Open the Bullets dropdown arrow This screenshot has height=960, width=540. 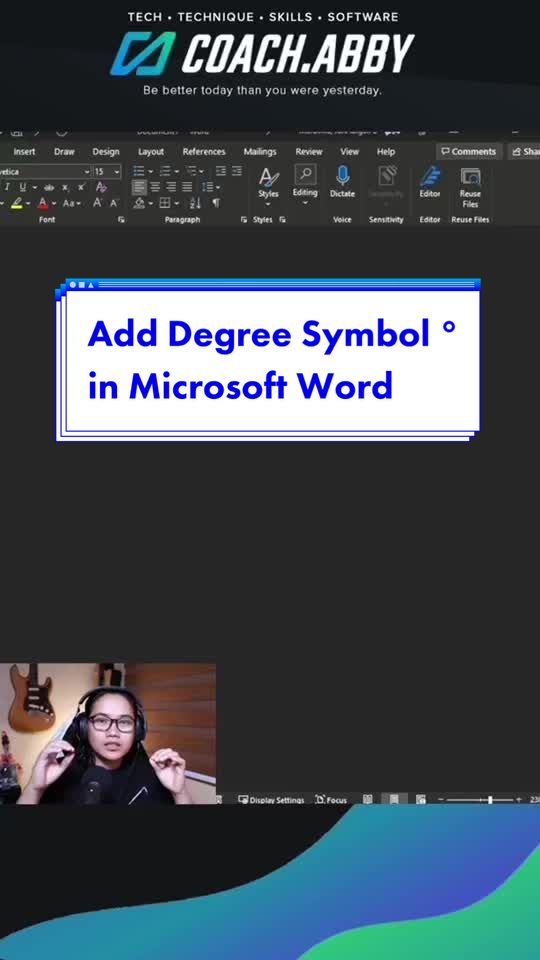click(x=151, y=172)
